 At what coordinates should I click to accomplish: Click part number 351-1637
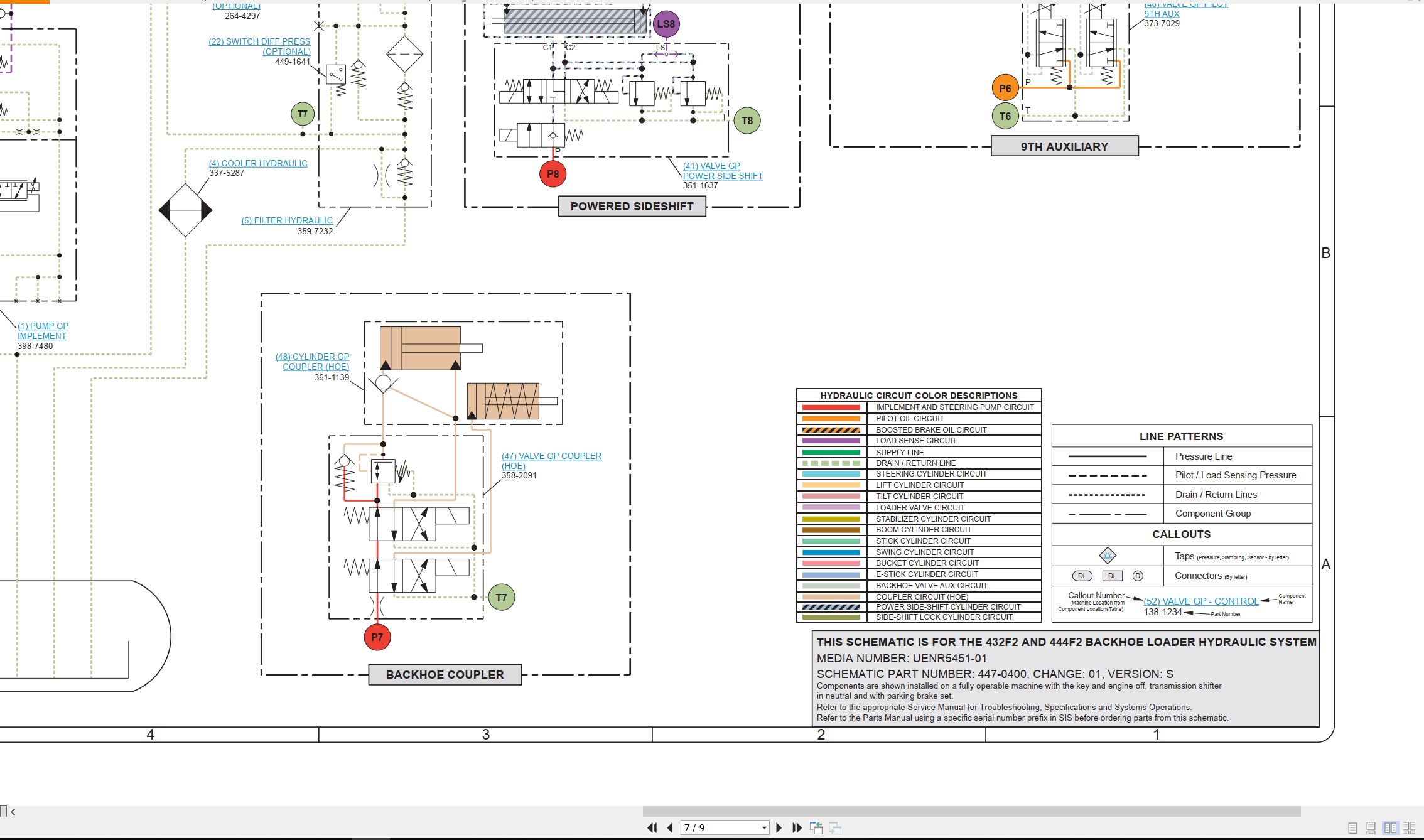700,186
